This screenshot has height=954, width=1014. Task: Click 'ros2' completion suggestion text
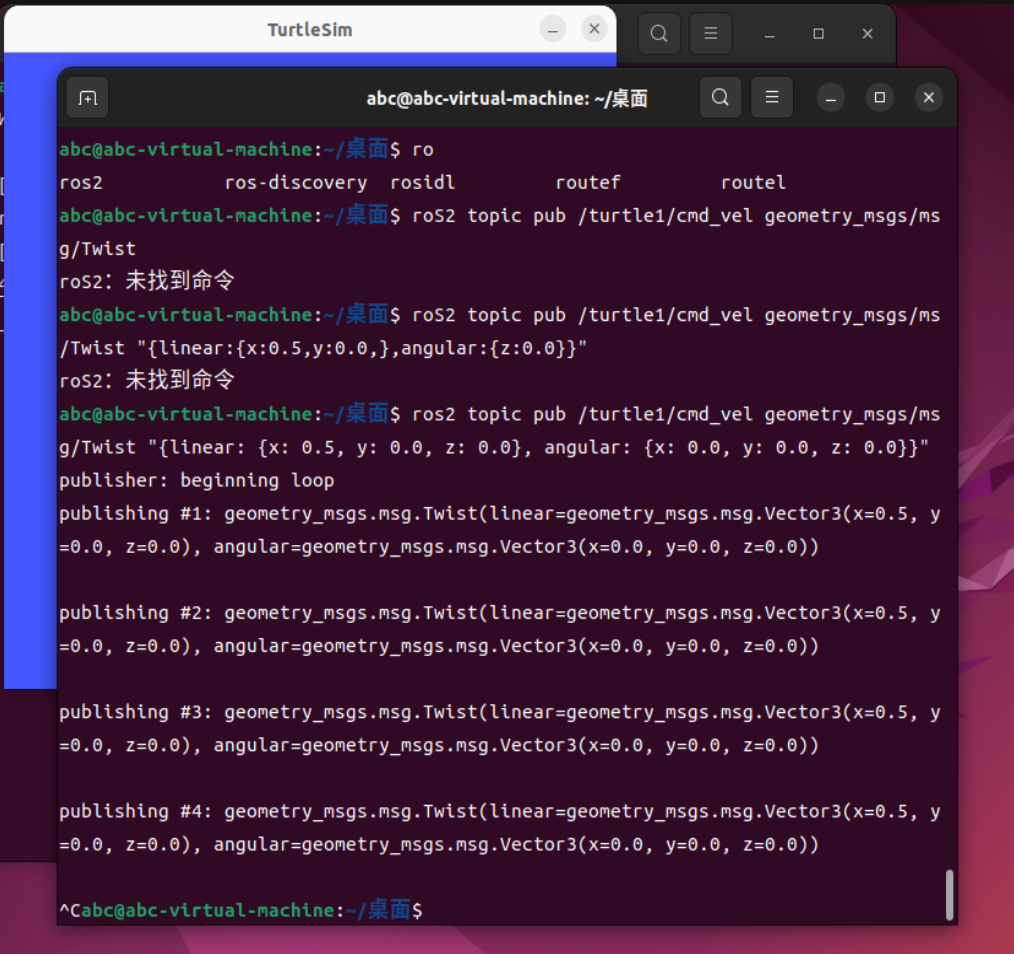click(81, 183)
